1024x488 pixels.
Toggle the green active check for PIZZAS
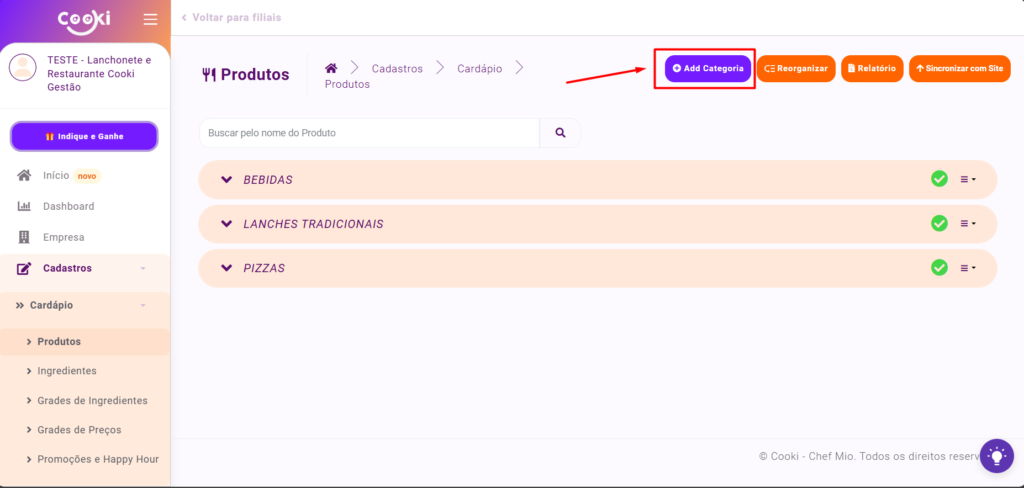[939, 267]
